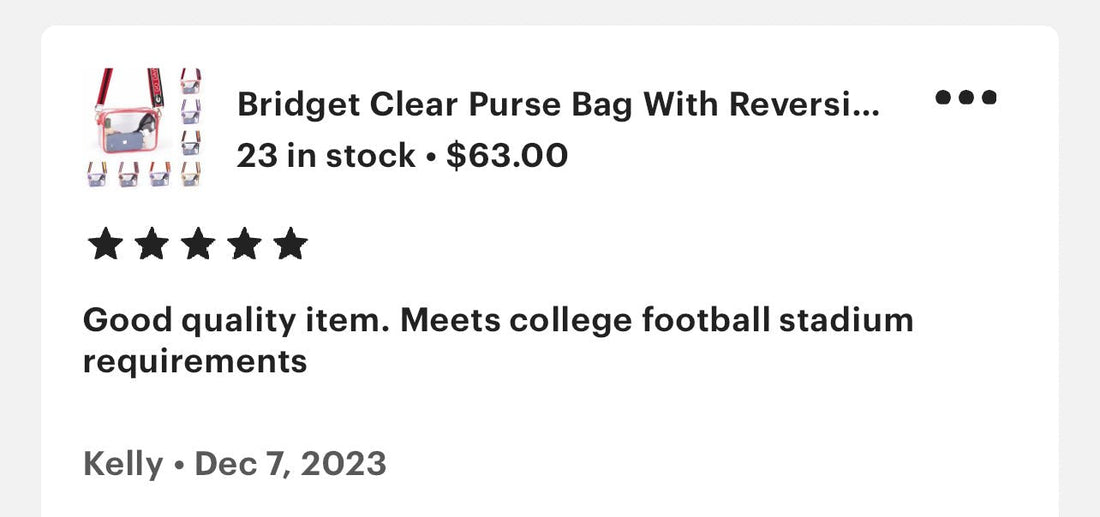Select the fourth rating star
The width and height of the screenshot is (1100, 517).
click(244, 243)
